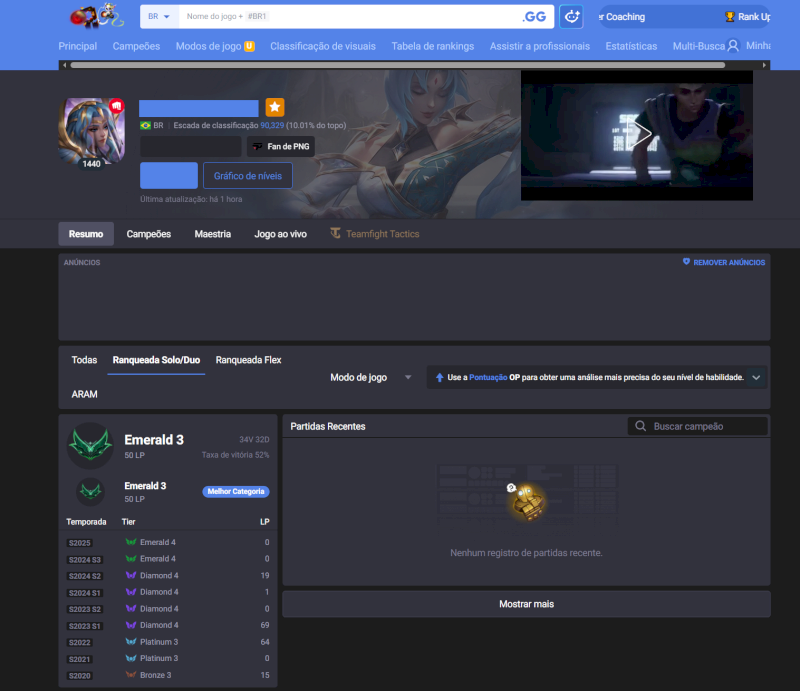
Task: Open Tabela de rankings page
Action: click(433, 46)
